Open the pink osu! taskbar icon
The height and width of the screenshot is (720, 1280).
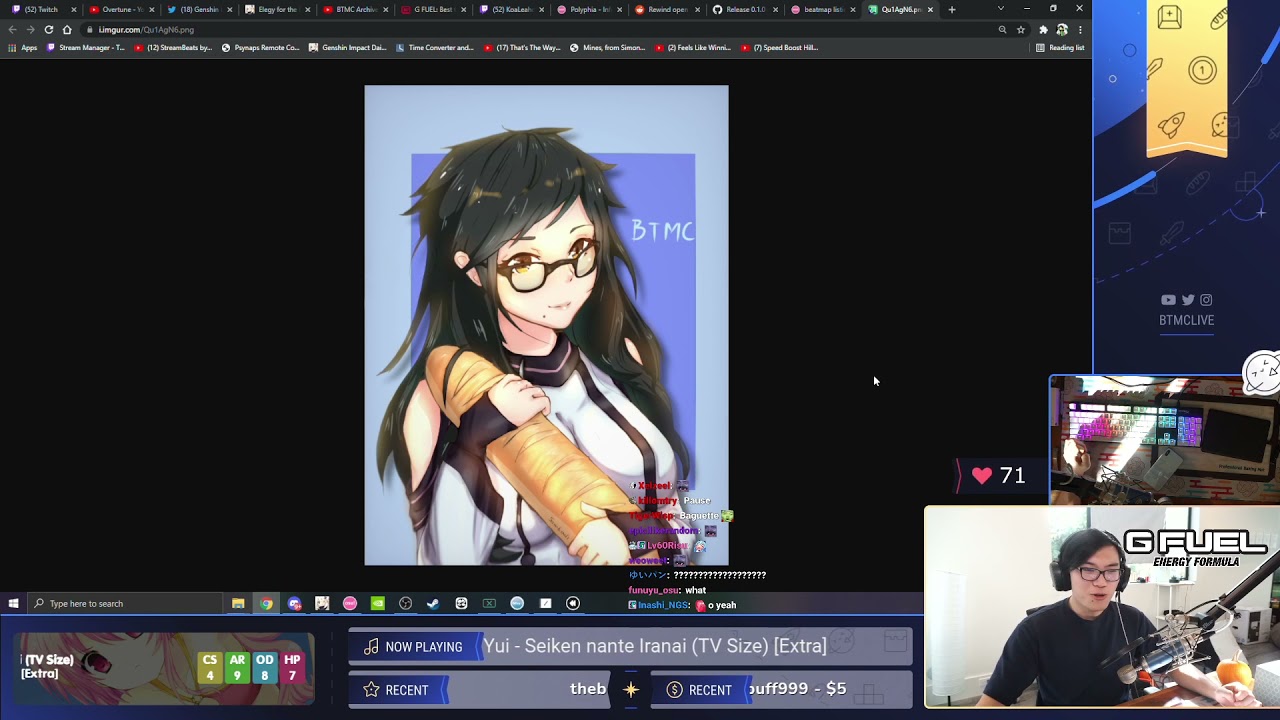click(350, 604)
